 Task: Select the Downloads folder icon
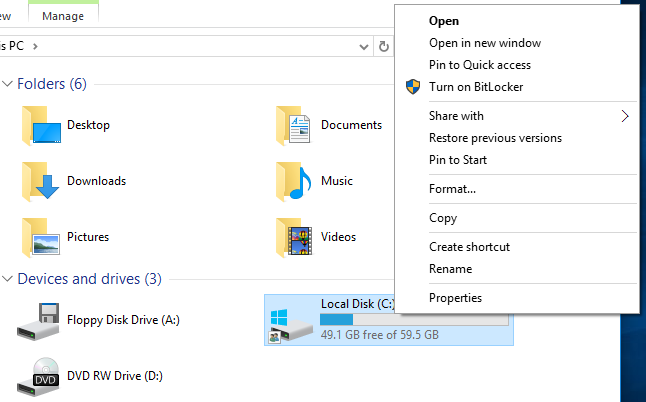40,181
